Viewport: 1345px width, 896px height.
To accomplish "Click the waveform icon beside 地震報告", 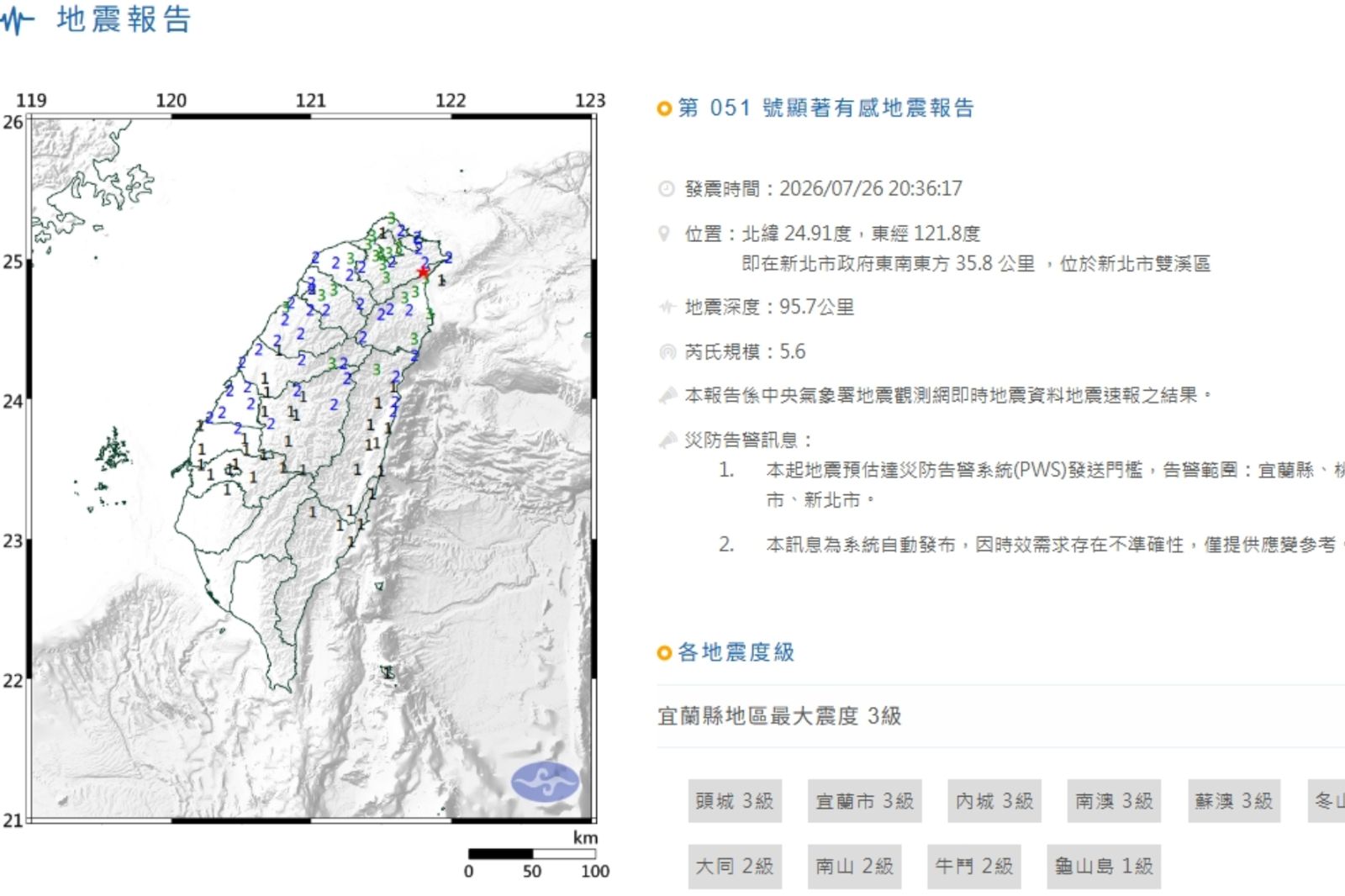I will pos(17,20).
